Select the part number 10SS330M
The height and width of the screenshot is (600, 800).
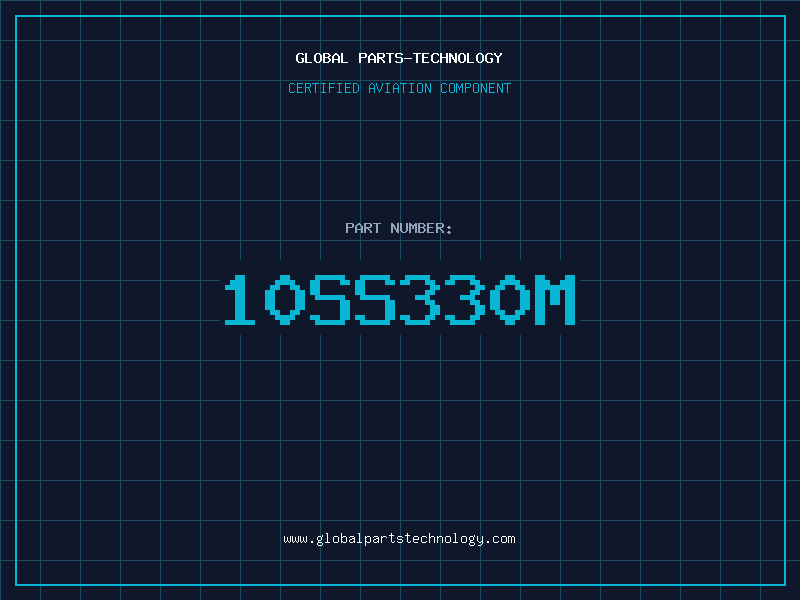tap(400, 299)
